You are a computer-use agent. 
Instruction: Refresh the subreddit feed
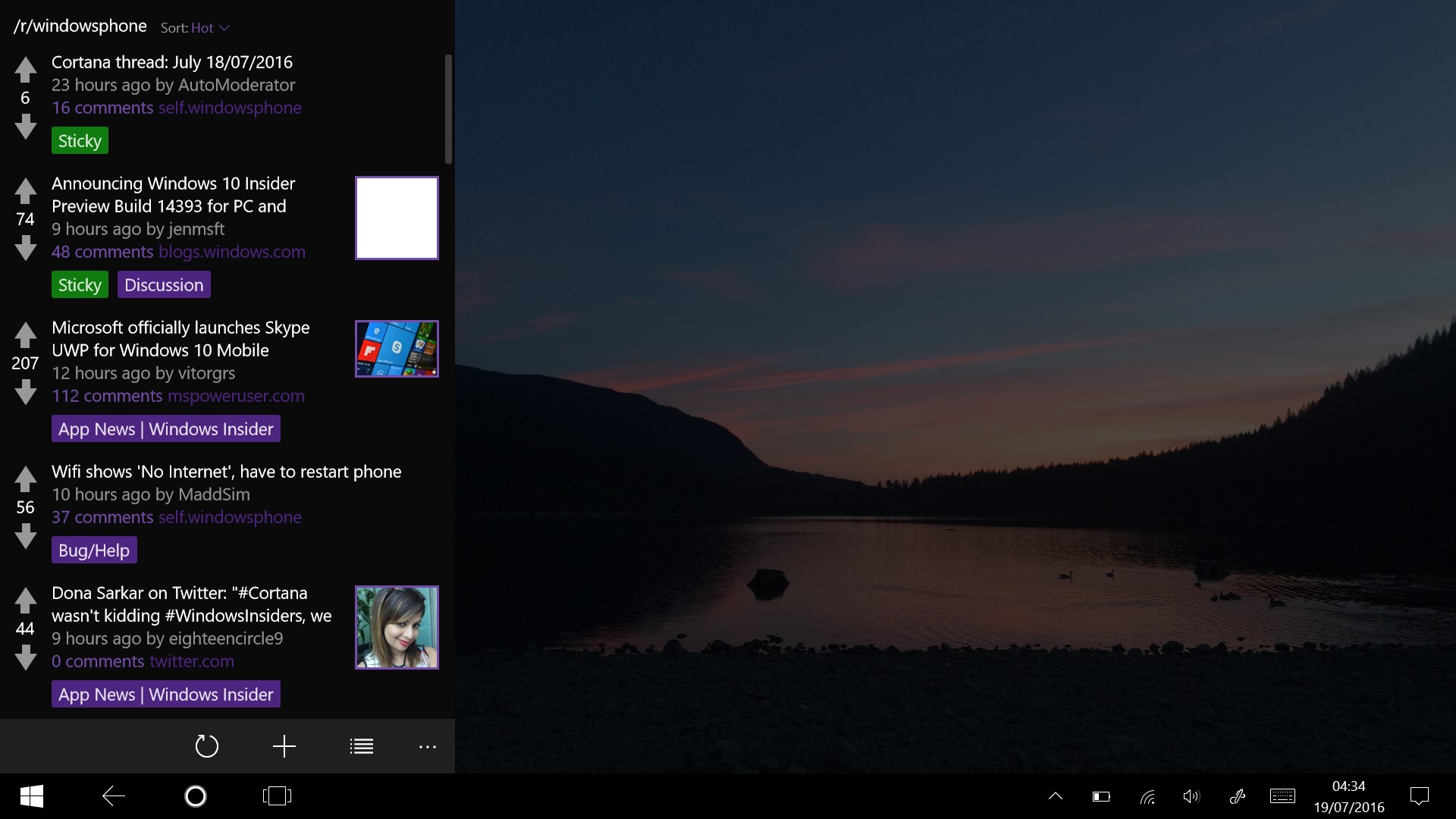pos(207,745)
